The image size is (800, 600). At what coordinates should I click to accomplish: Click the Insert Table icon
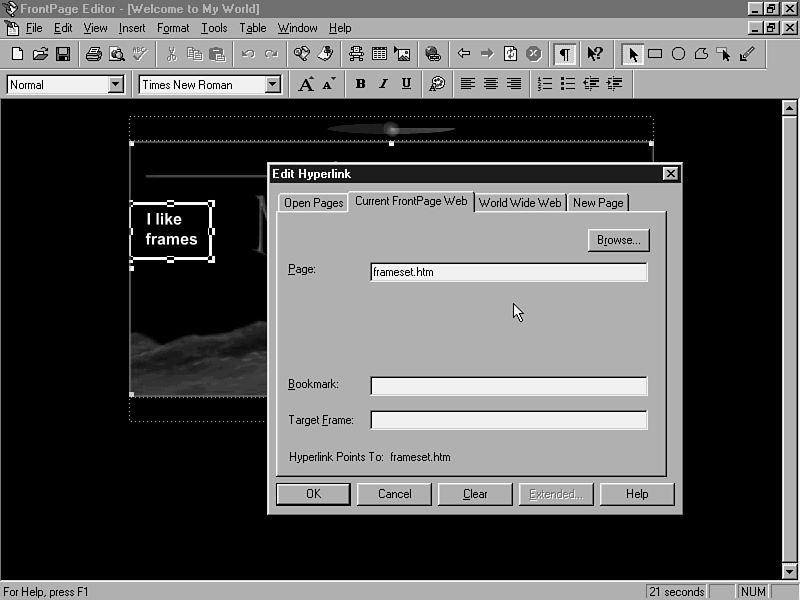click(x=380, y=54)
